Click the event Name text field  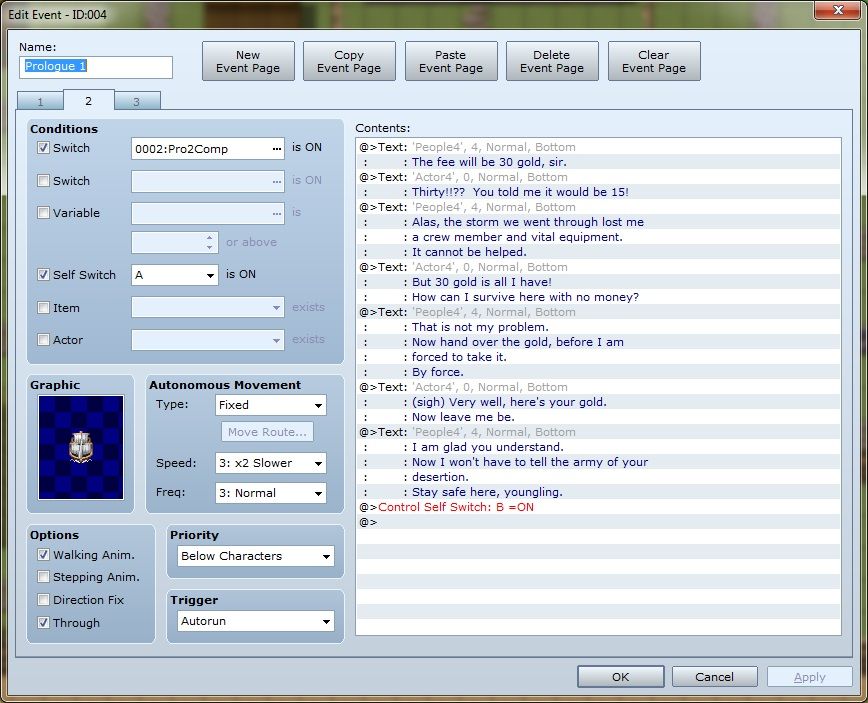coord(96,67)
